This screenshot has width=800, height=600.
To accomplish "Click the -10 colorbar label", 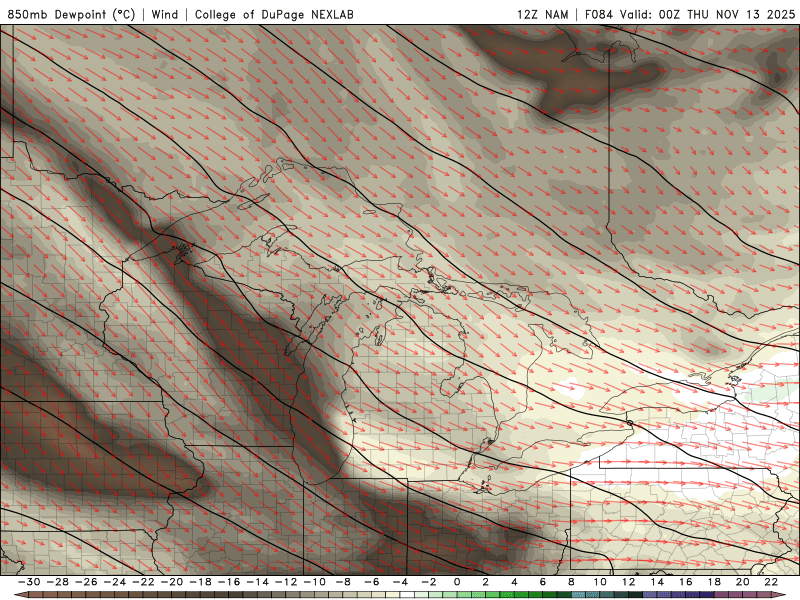I will [x=315, y=582].
